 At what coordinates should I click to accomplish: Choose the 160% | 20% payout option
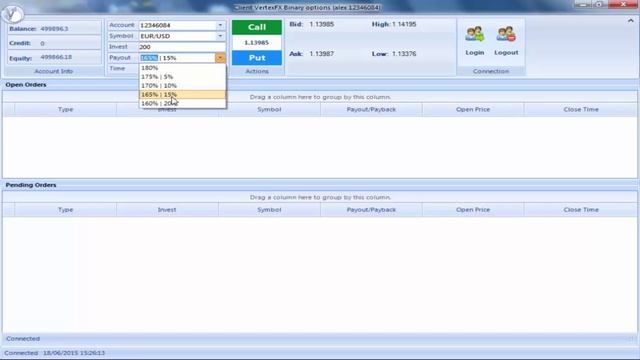click(x=182, y=104)
